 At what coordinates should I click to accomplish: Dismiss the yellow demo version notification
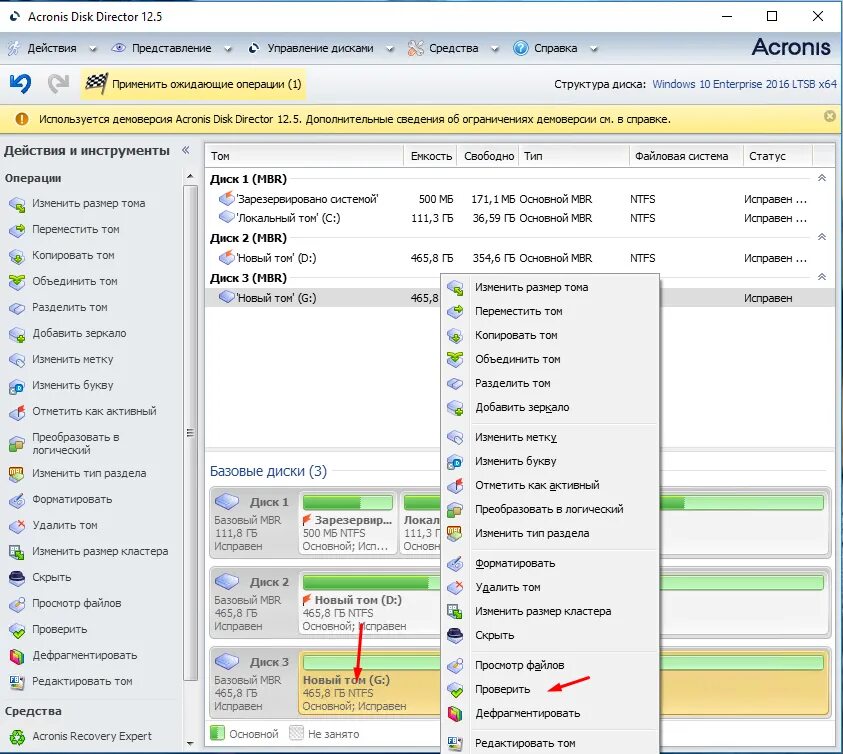pos(830,116)
